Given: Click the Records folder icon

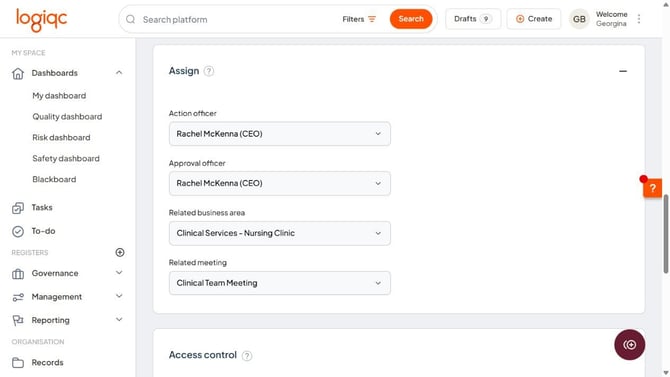Looking at the screenshot, I should tap(18, 363).
